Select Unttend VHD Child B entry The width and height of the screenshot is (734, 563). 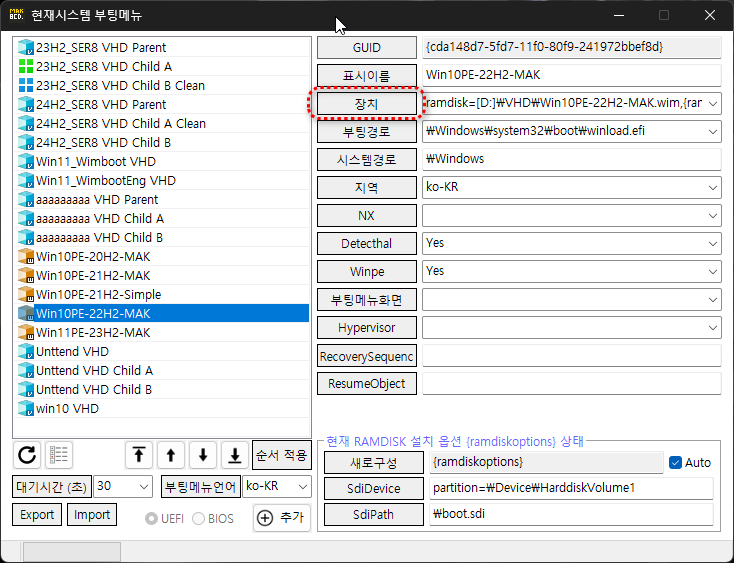[162, 389]
